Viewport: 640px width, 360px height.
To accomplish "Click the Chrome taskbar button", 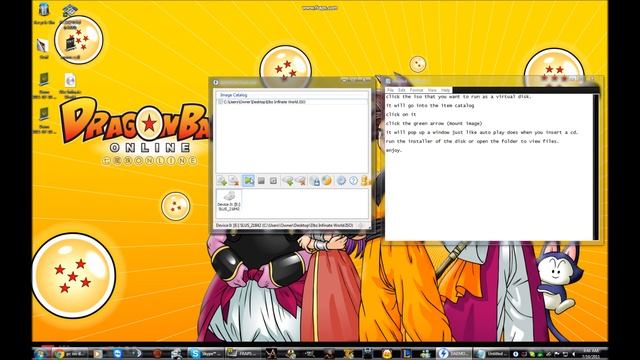I will coord(70,353).
